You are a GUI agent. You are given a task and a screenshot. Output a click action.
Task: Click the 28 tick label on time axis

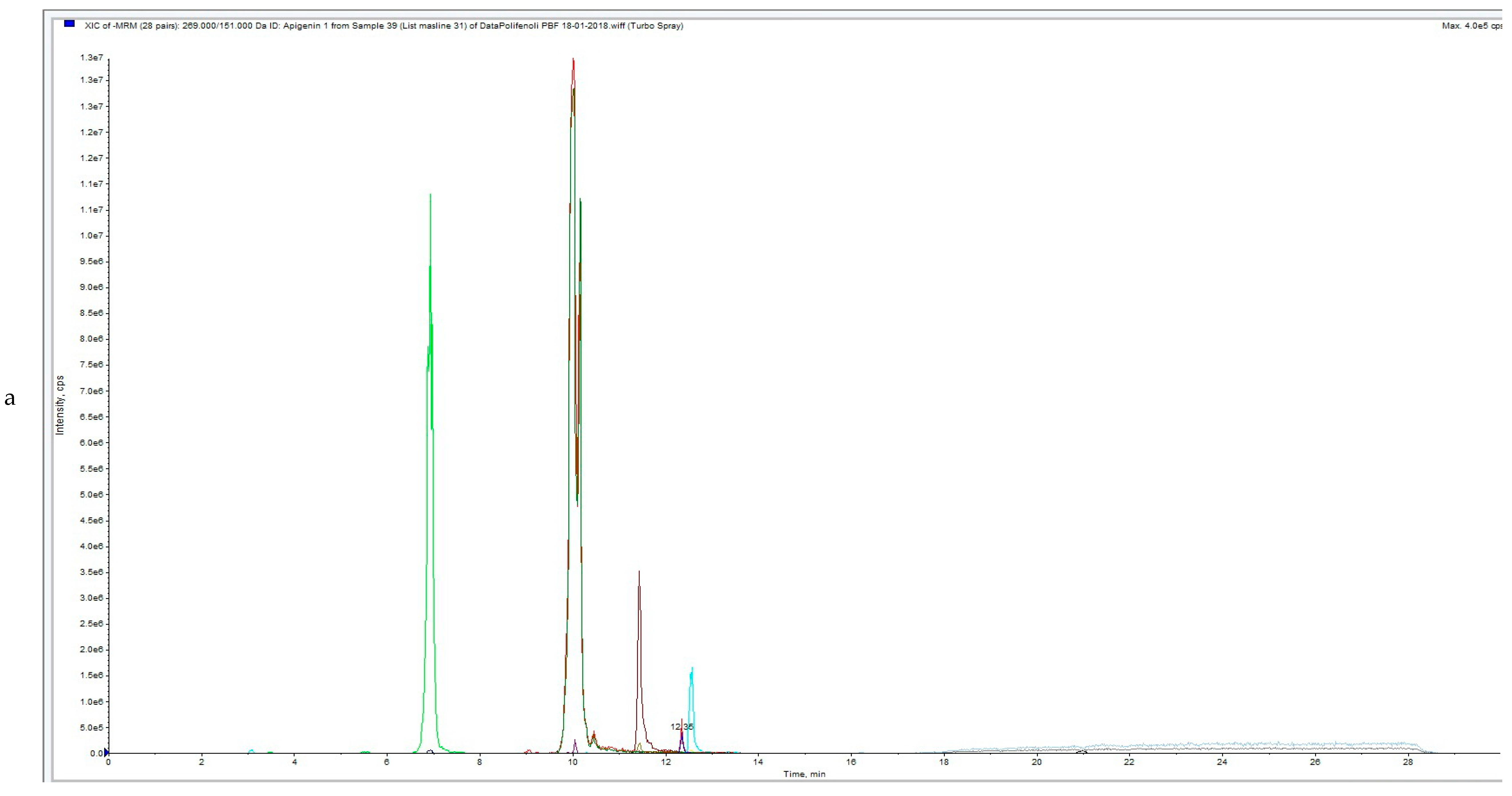1408,763
